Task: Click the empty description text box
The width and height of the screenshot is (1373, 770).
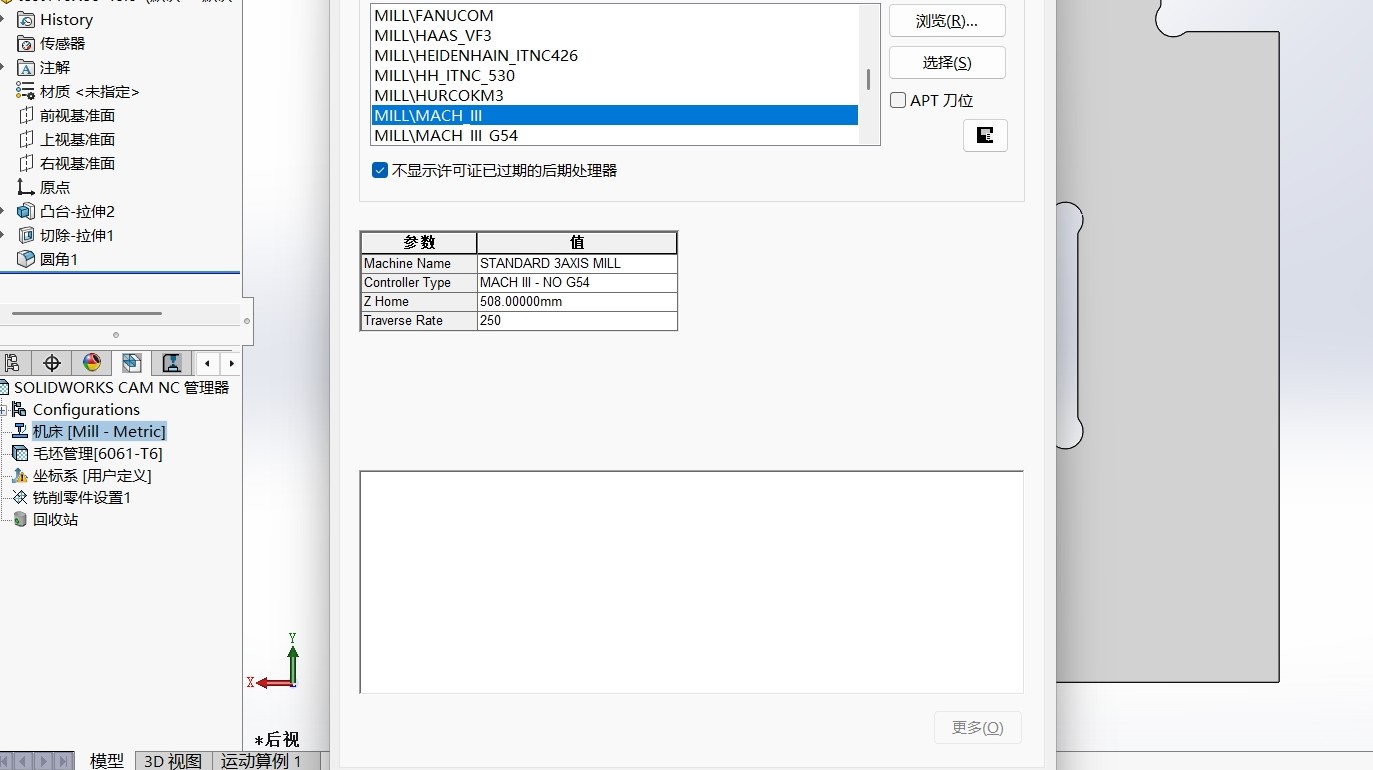Action: pos(691,582)
